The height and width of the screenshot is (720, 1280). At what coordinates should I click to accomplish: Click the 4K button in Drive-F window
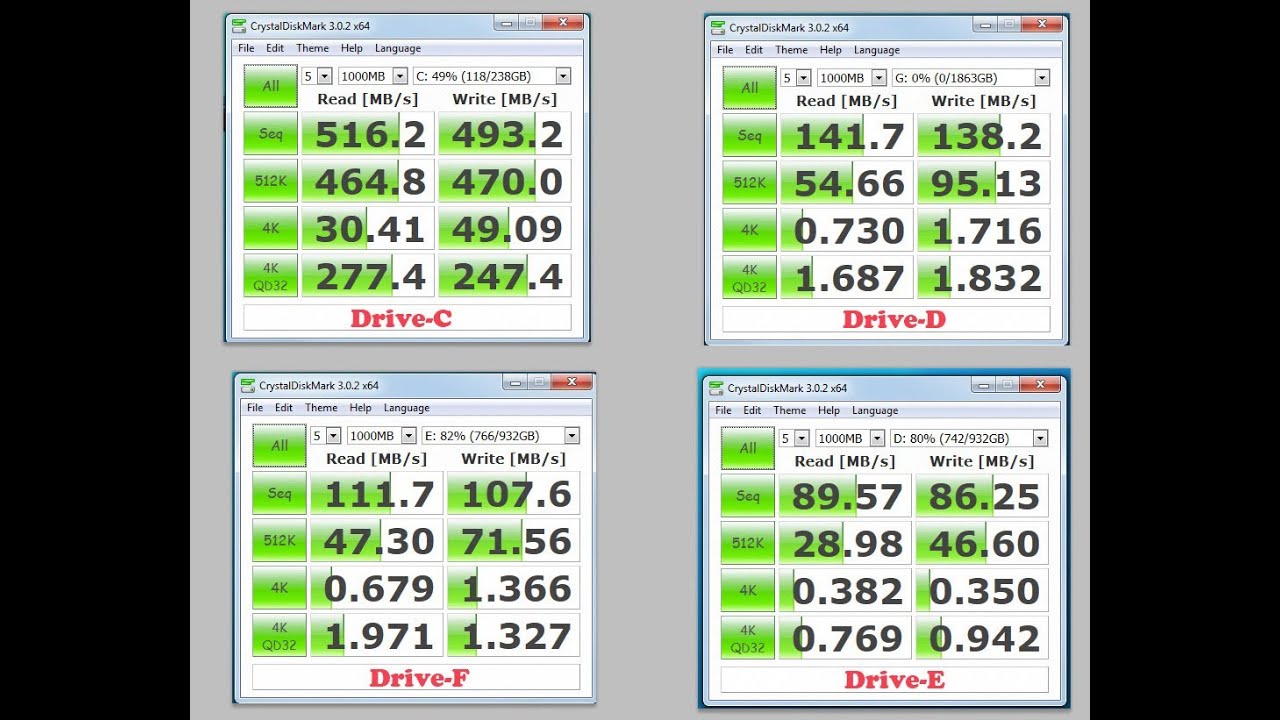tap(279, 588)
